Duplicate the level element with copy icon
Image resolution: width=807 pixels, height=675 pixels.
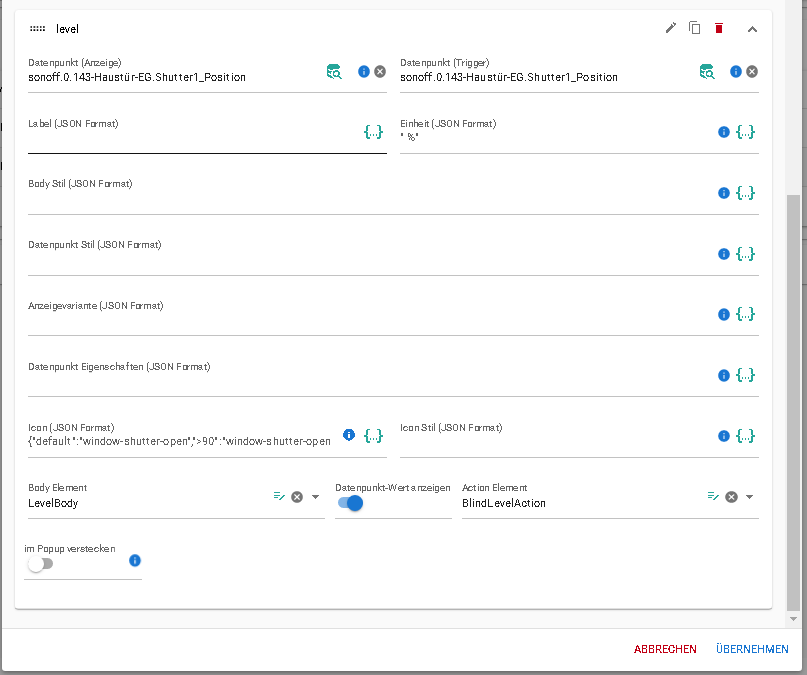(695, 28)
